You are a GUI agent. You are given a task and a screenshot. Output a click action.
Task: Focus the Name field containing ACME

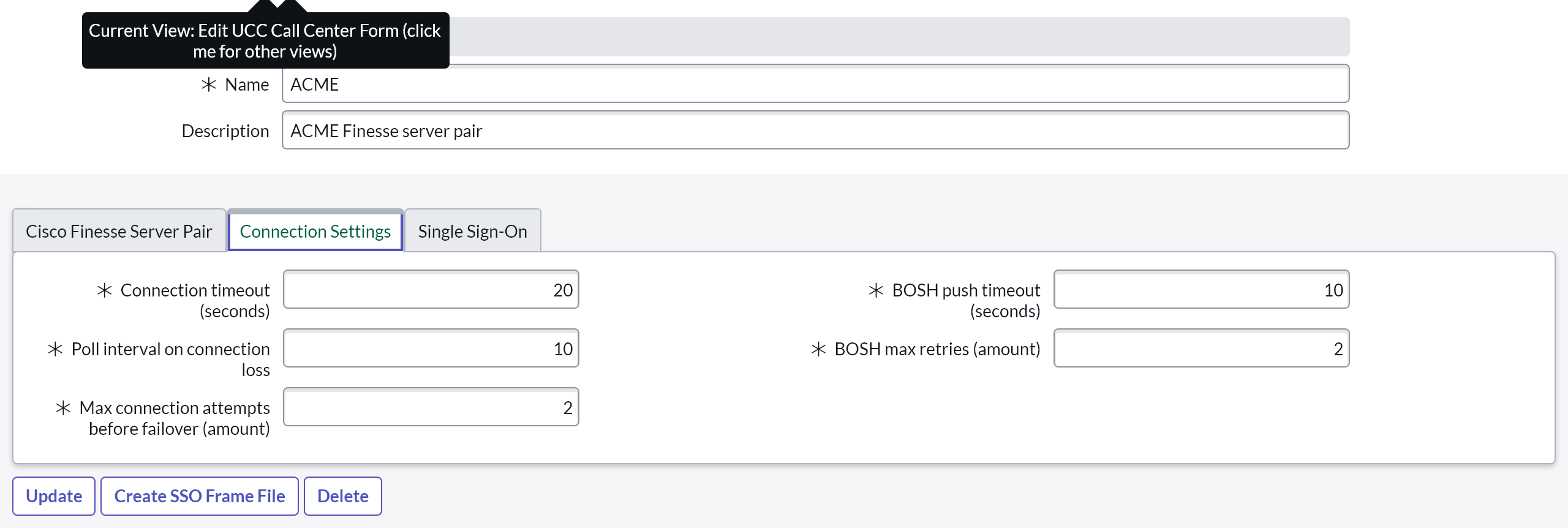[x=815, y=84]
